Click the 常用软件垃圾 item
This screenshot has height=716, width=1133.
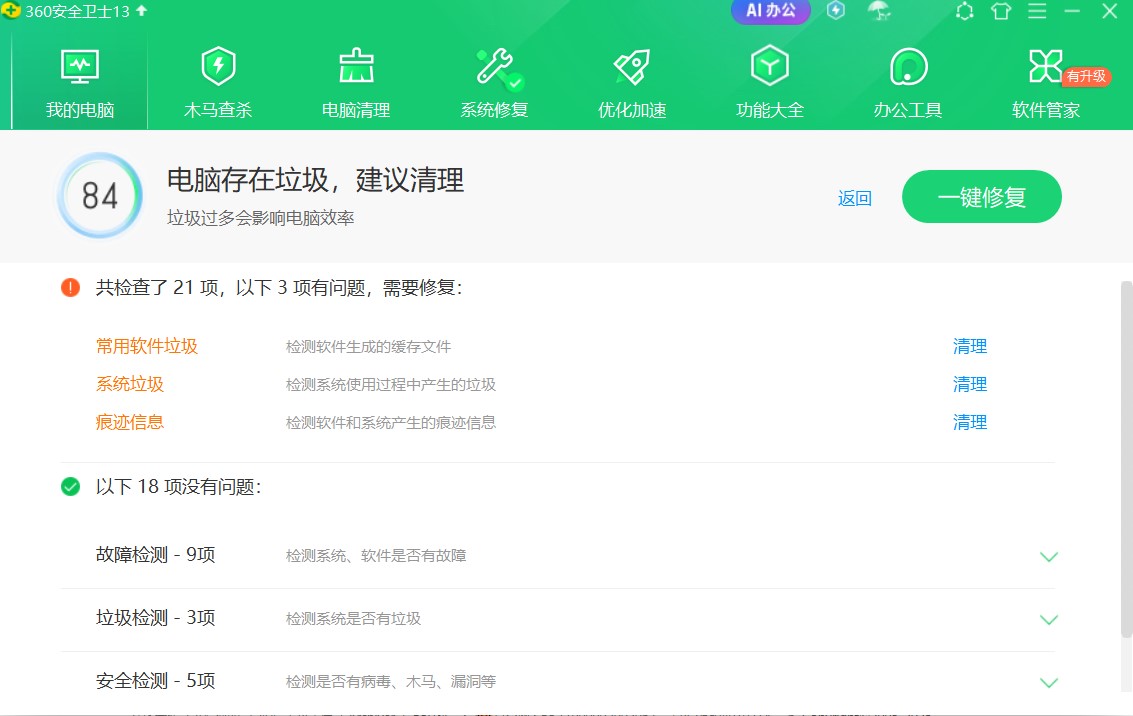coord(147,346)
